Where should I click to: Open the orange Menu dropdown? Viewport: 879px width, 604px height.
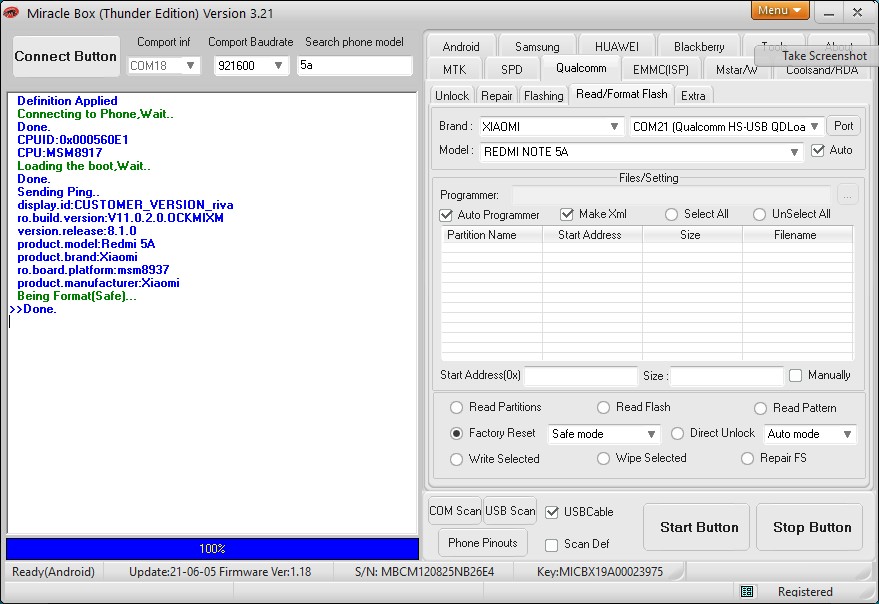(779, 10)
